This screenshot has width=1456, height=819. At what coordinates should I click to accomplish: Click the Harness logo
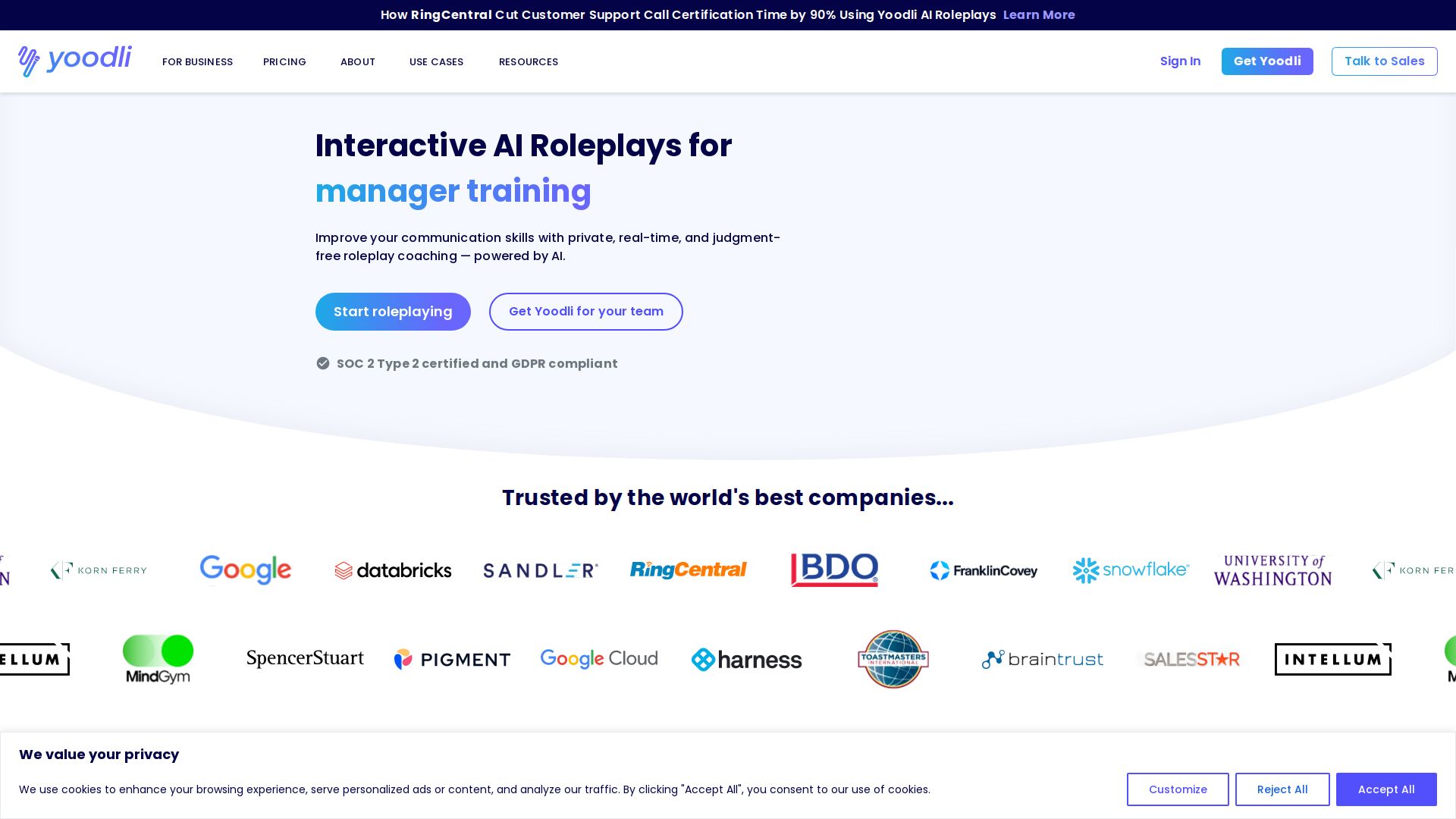(x=746, y=660)
